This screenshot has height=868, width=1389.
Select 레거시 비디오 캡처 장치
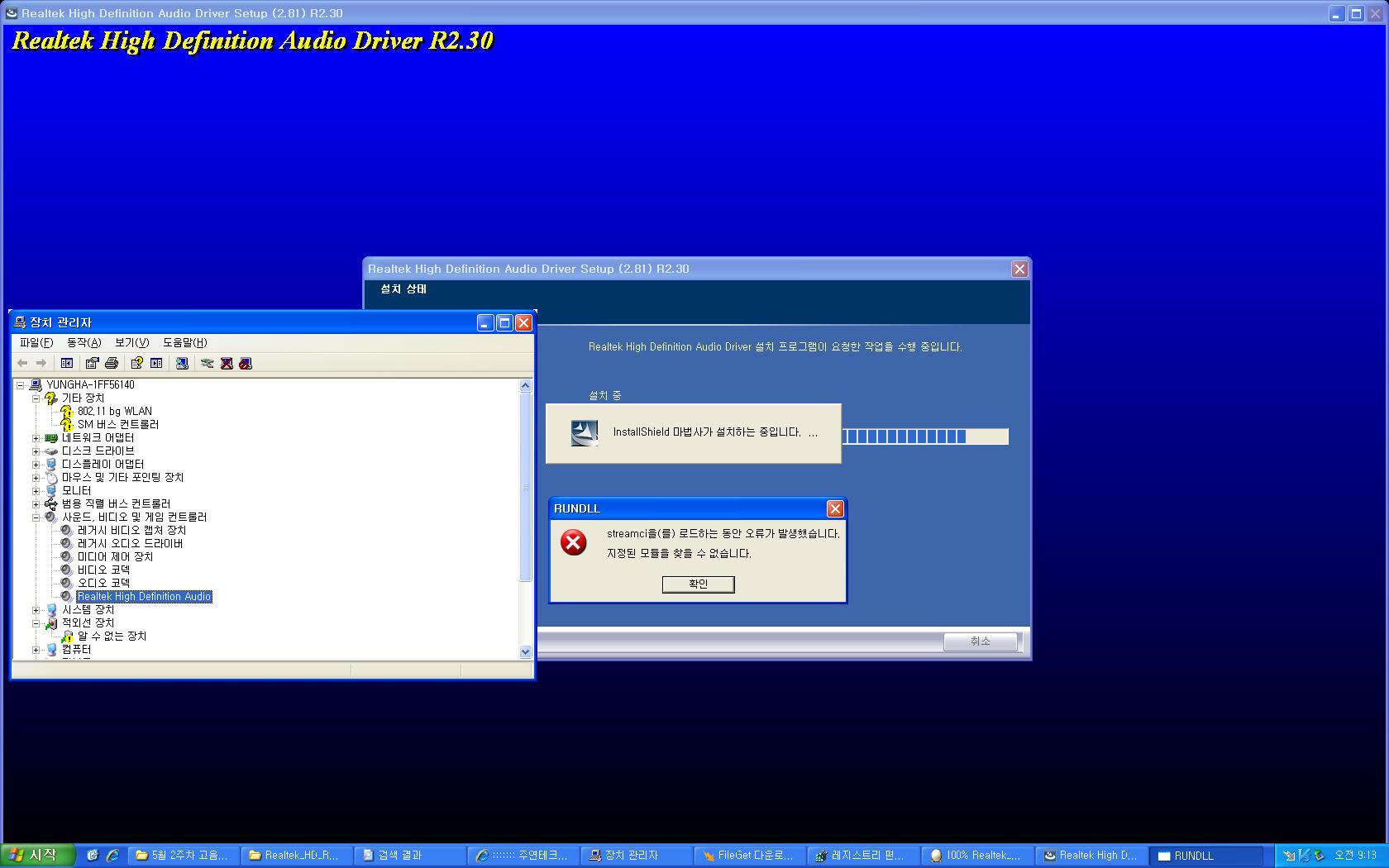click(132, 530)
